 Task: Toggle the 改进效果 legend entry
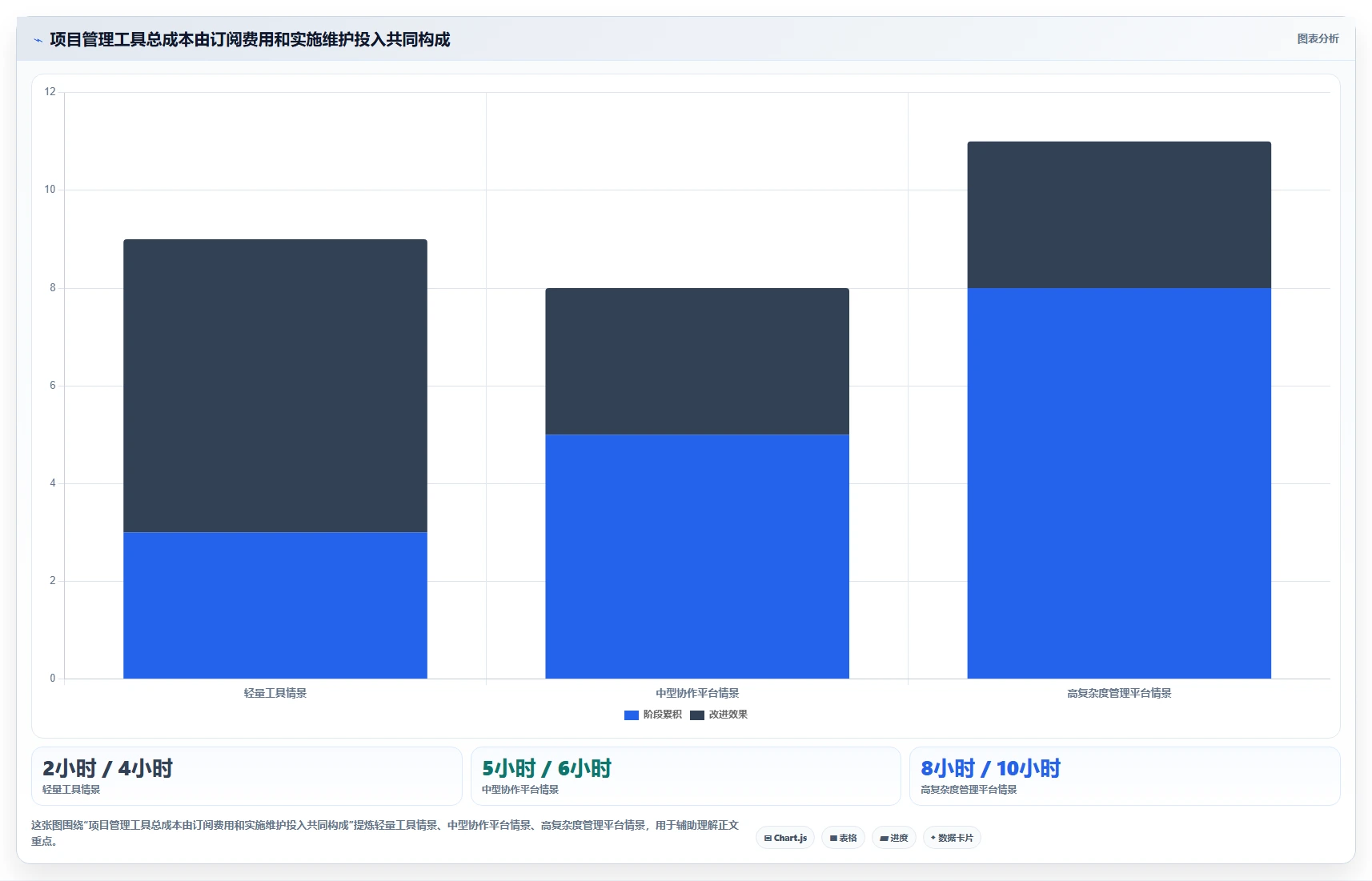719,715
